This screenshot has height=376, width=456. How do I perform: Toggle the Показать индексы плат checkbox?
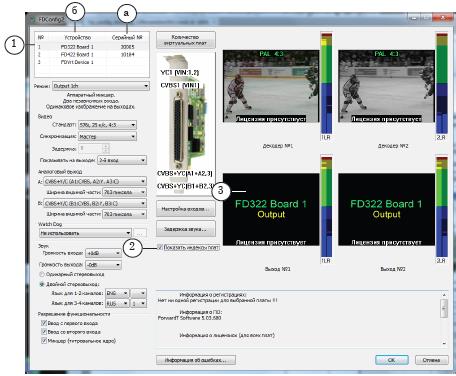(160, 247)
